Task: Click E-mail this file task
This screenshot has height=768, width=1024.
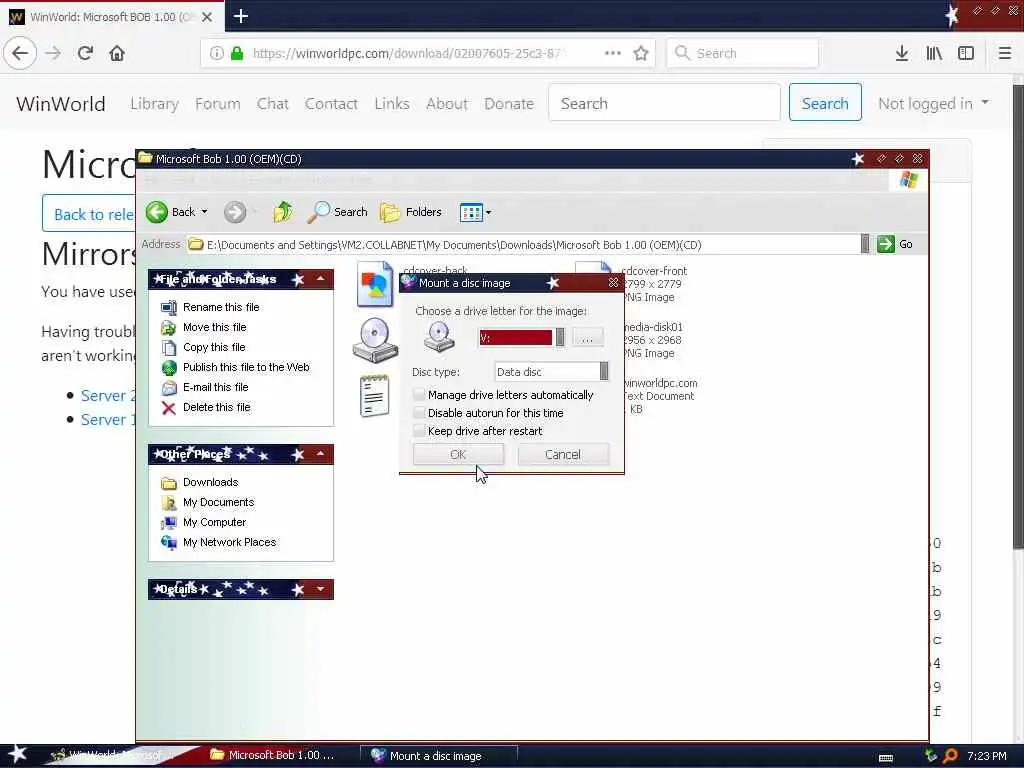Action: (216, 387)
